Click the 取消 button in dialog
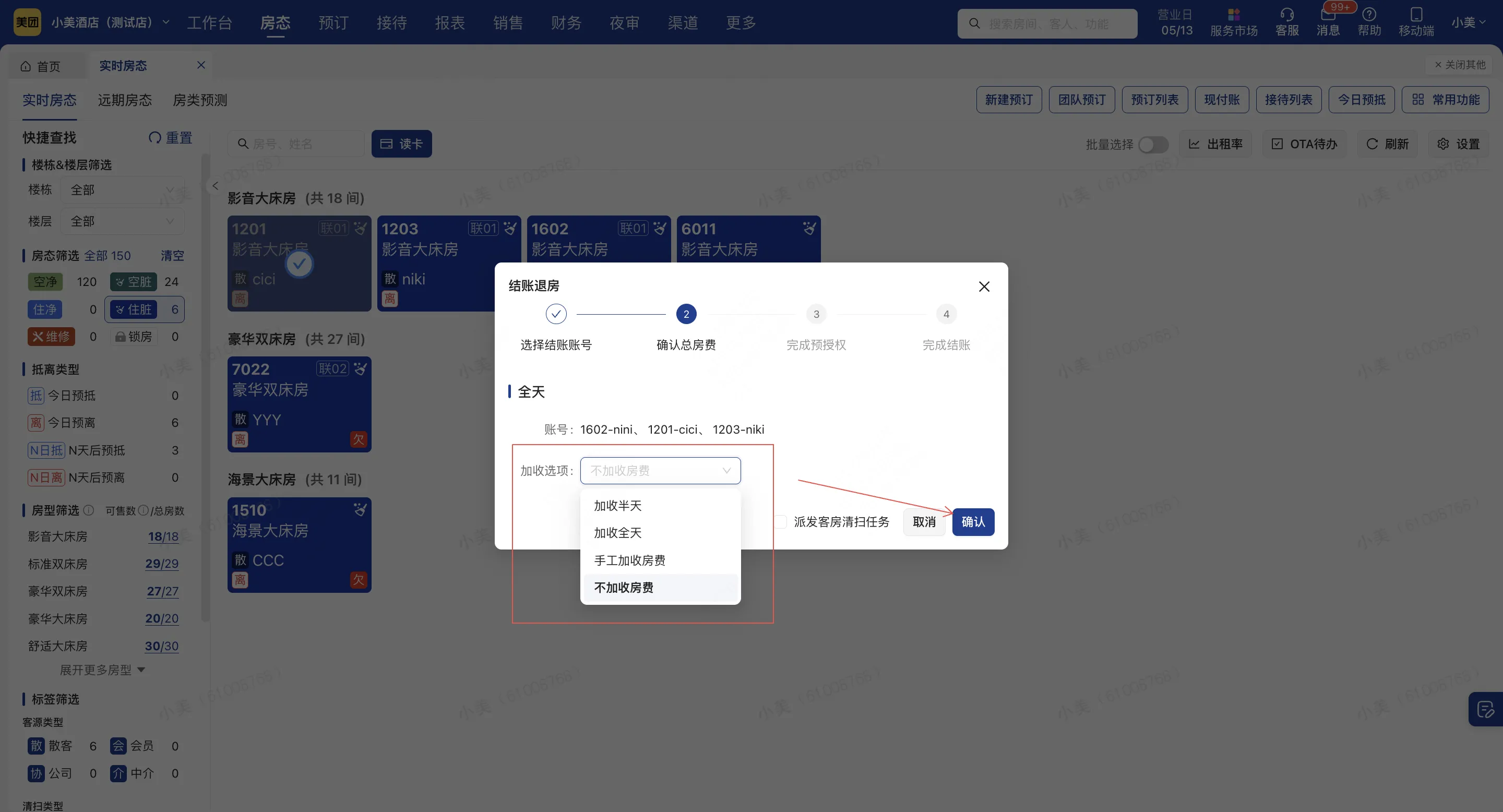 924,521
